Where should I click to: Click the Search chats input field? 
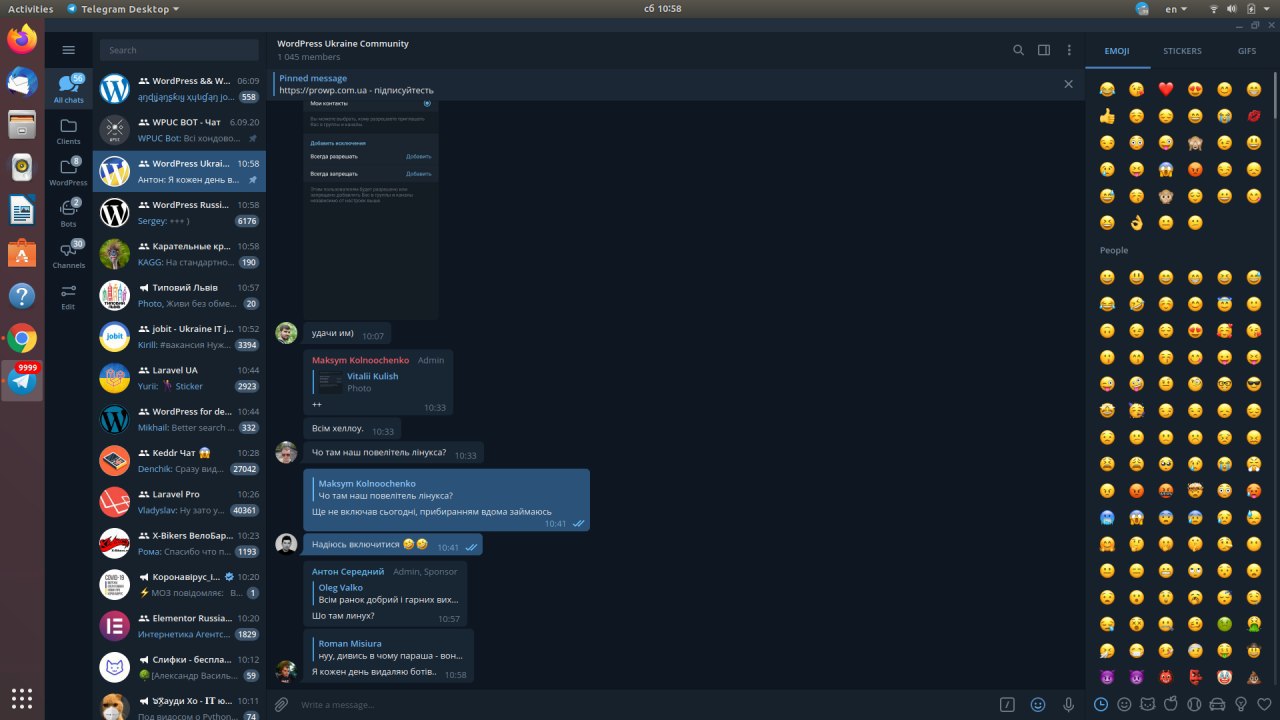tap(179, 50)
